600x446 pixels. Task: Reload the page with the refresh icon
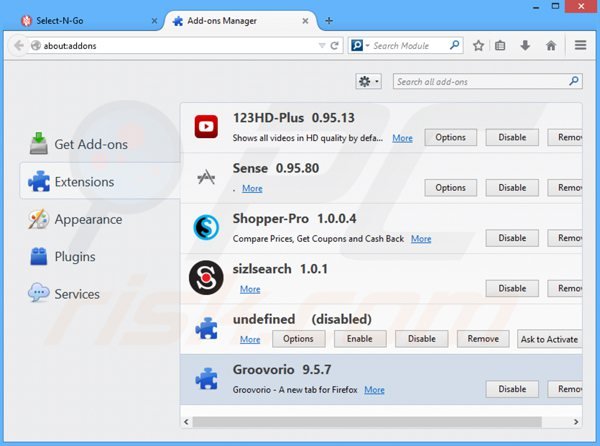coord(334,46)
